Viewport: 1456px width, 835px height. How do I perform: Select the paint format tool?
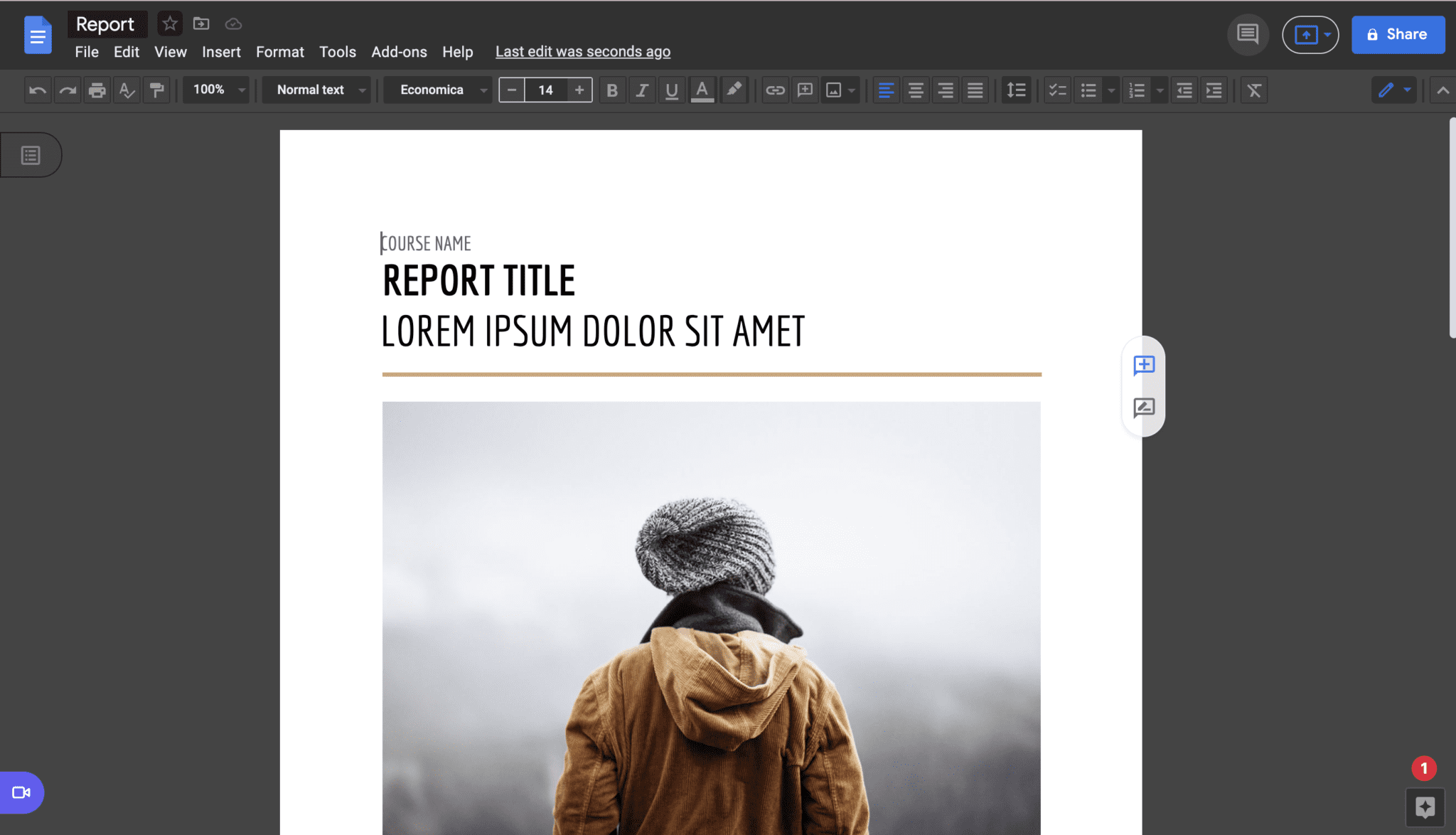coord(157,90)
